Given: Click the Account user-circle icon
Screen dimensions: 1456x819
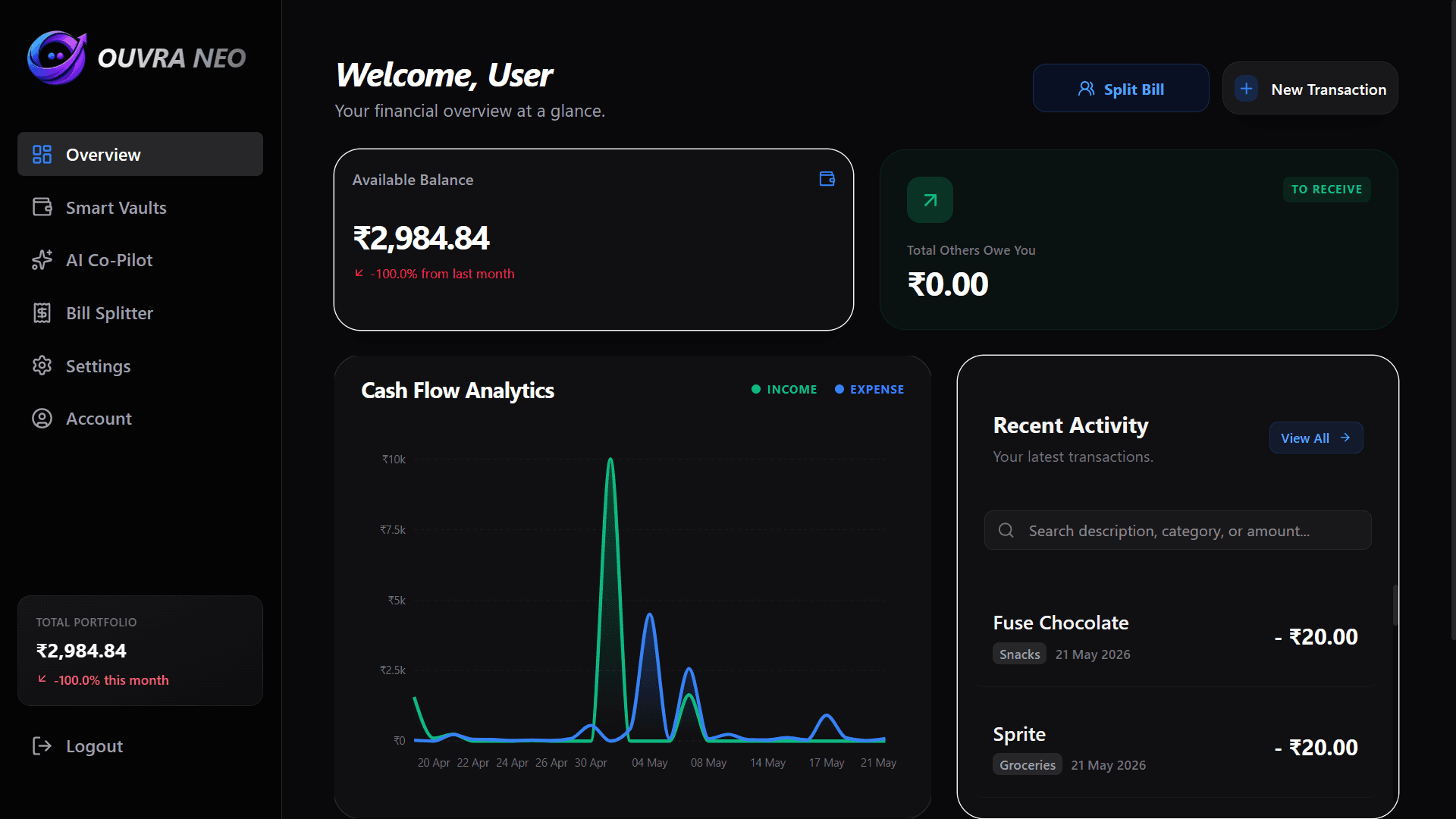Looking at the screenshot, I should tap(42, 419).
